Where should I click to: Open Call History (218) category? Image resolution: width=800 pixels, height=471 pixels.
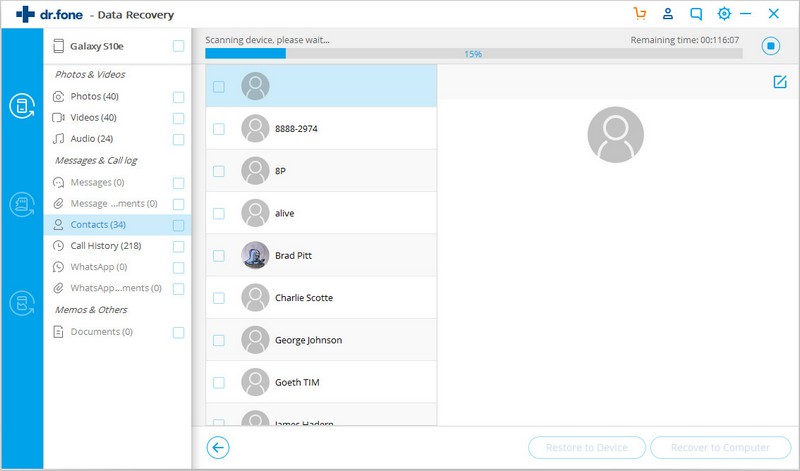click(x=106, y=245)
